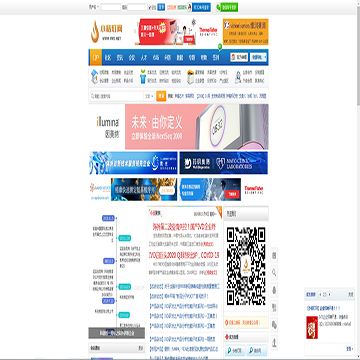This screenshot has width=360, height=360.
Task: Click the orange-topped box category icon
Action: (190, 76)
